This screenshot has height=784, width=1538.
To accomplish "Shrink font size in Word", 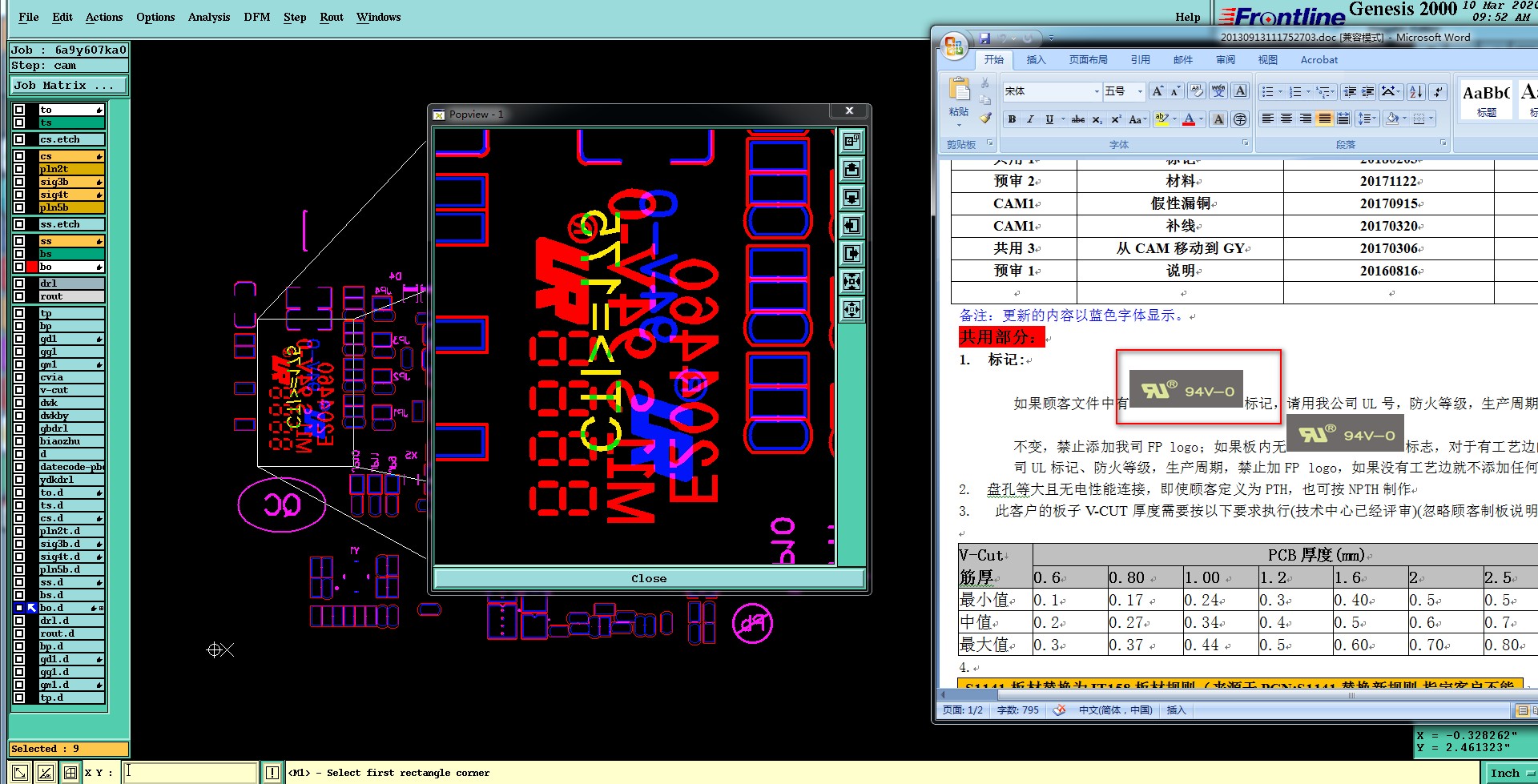I will point(1175,91).
